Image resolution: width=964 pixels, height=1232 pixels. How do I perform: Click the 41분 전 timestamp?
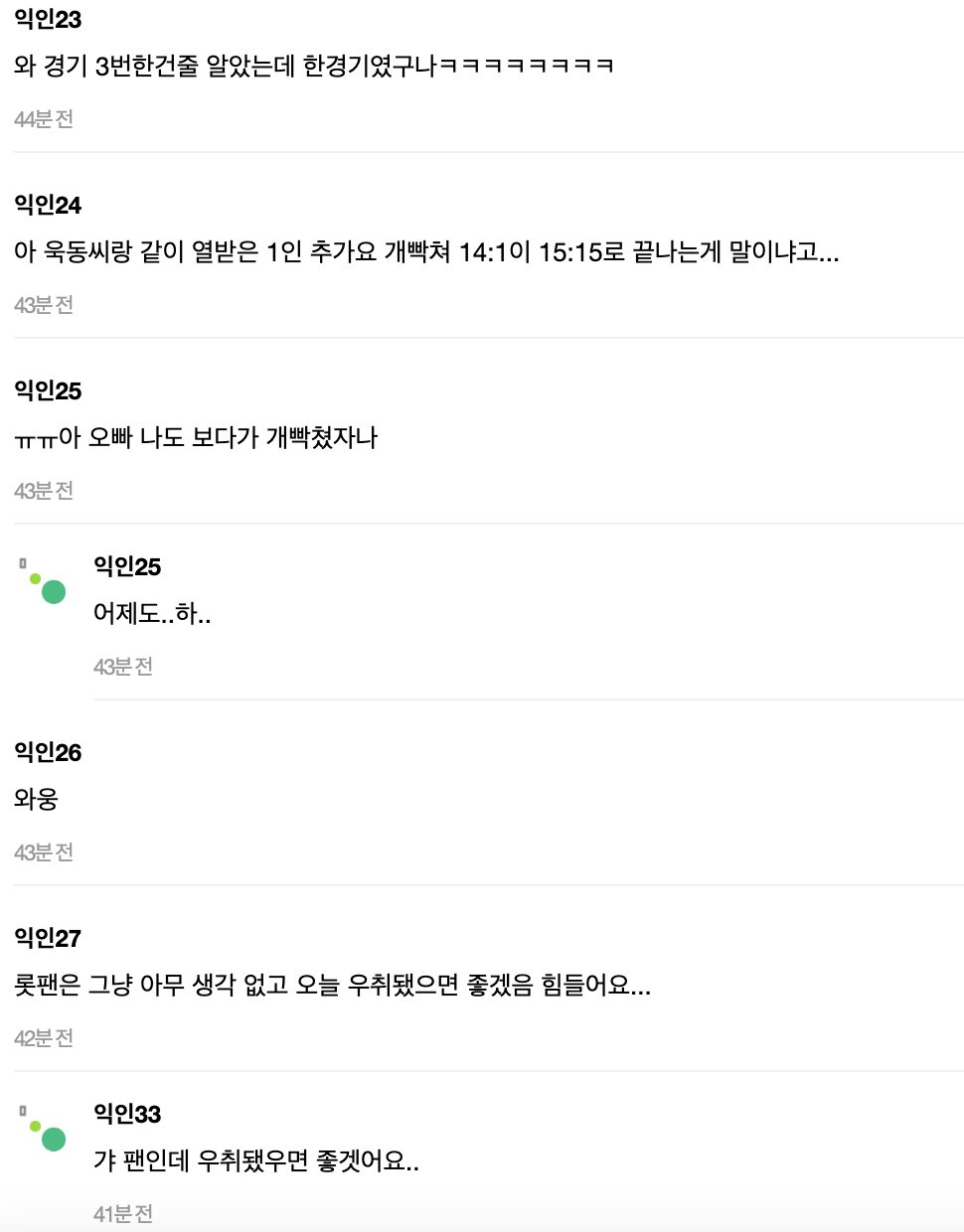(123, 1214)
